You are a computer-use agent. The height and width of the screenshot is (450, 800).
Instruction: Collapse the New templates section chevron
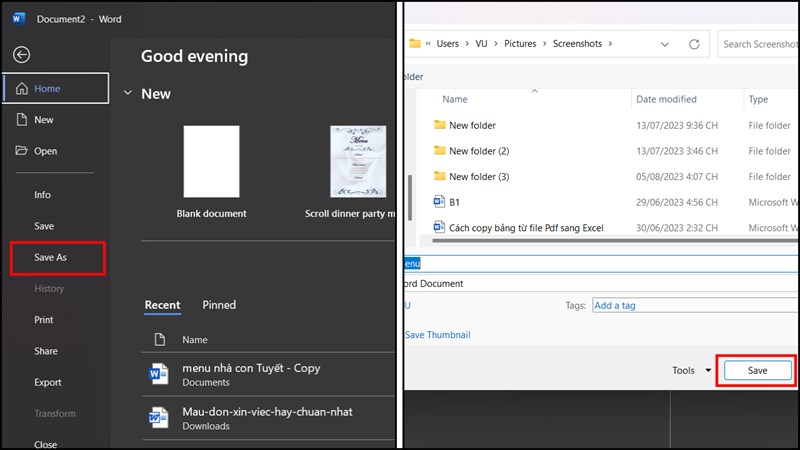coord(128,93)
